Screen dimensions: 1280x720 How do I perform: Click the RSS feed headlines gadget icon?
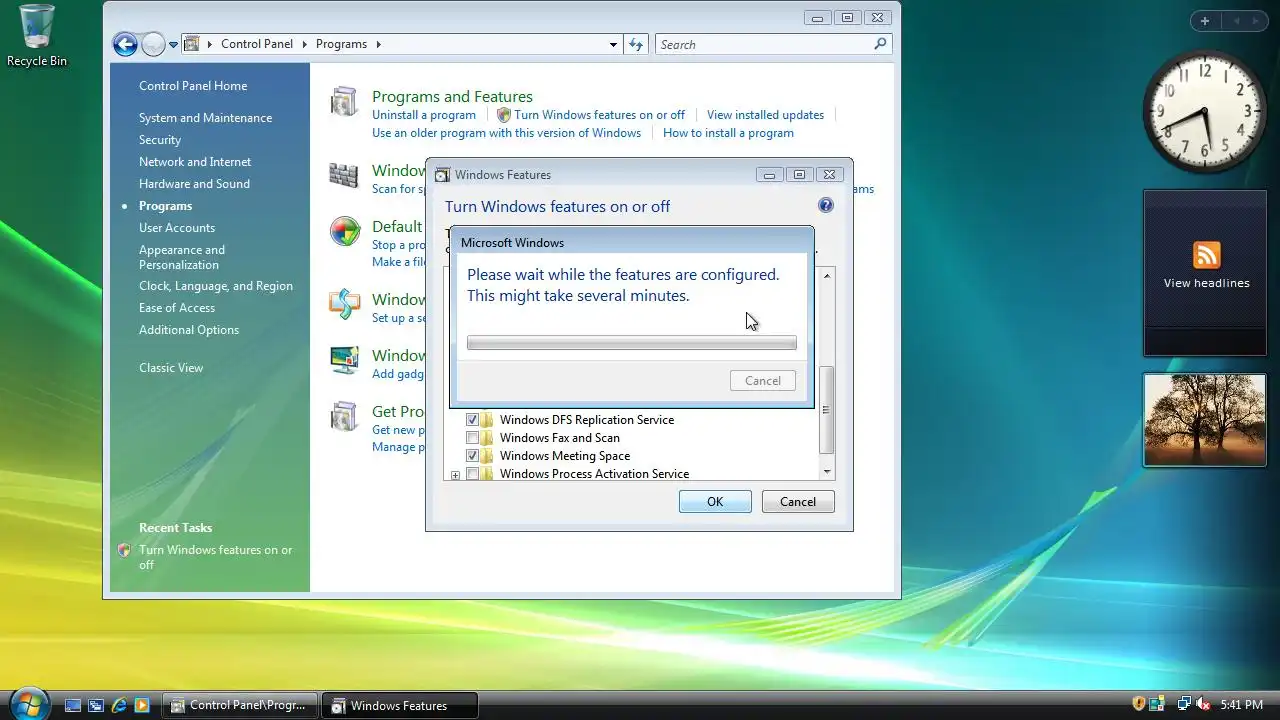1206,255
